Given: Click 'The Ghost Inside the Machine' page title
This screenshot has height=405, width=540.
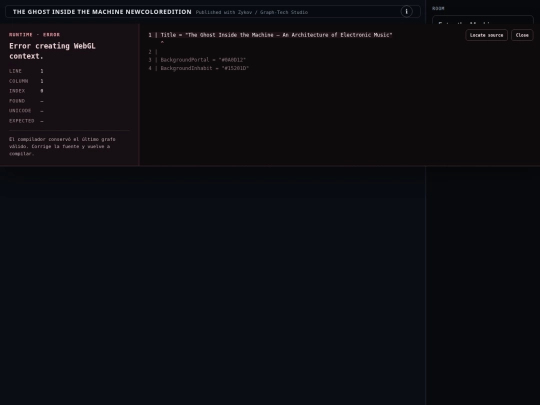Looking at the screenshot, I should pos(102,12).
